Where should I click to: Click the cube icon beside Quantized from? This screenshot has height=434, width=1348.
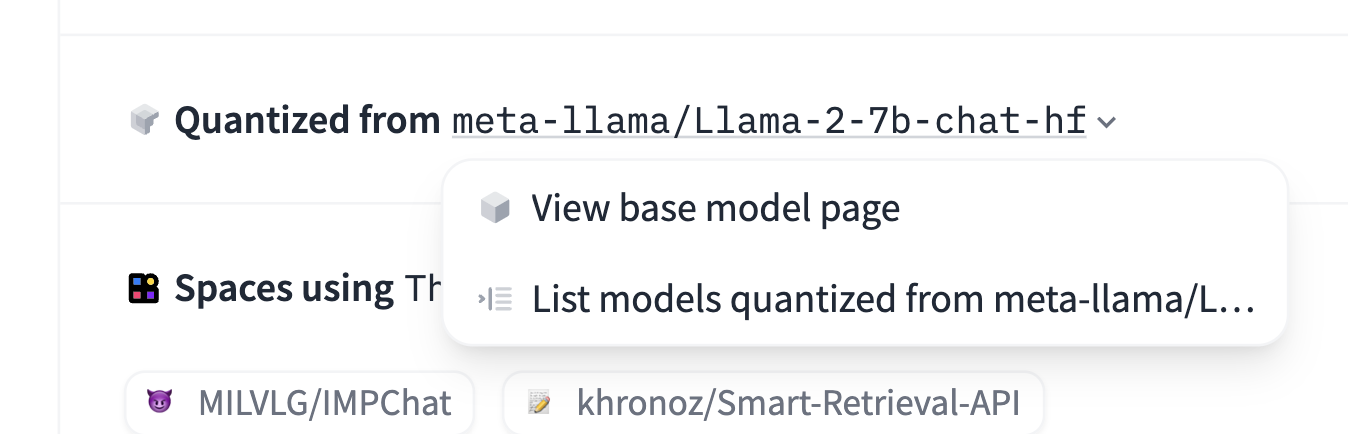(145, 122)
